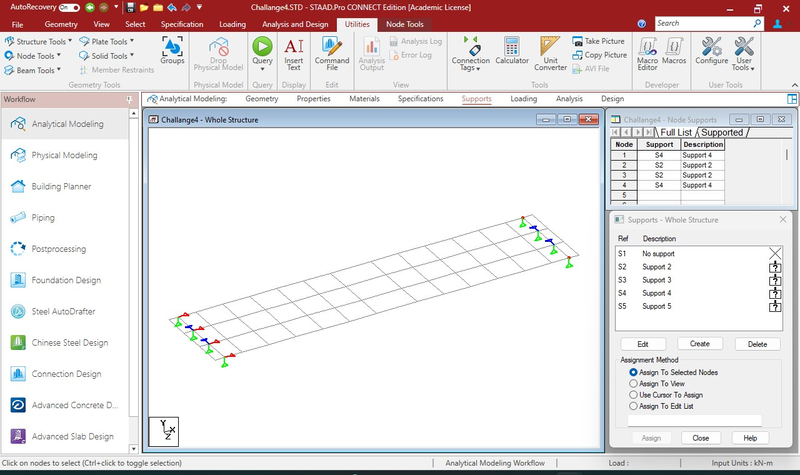800x475 pixels.
Task: Open the Geometry ribbon tab
Action: 61,23
